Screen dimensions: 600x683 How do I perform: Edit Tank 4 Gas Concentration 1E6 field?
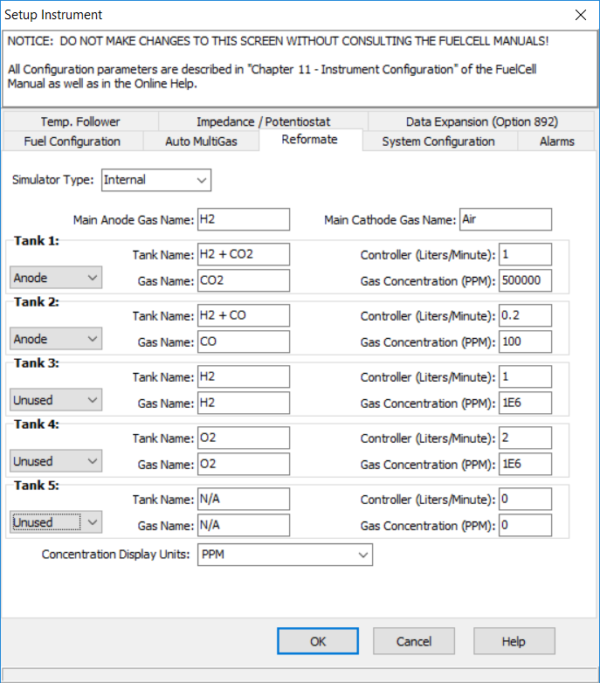pyautogui.click(x=525, y=464)
